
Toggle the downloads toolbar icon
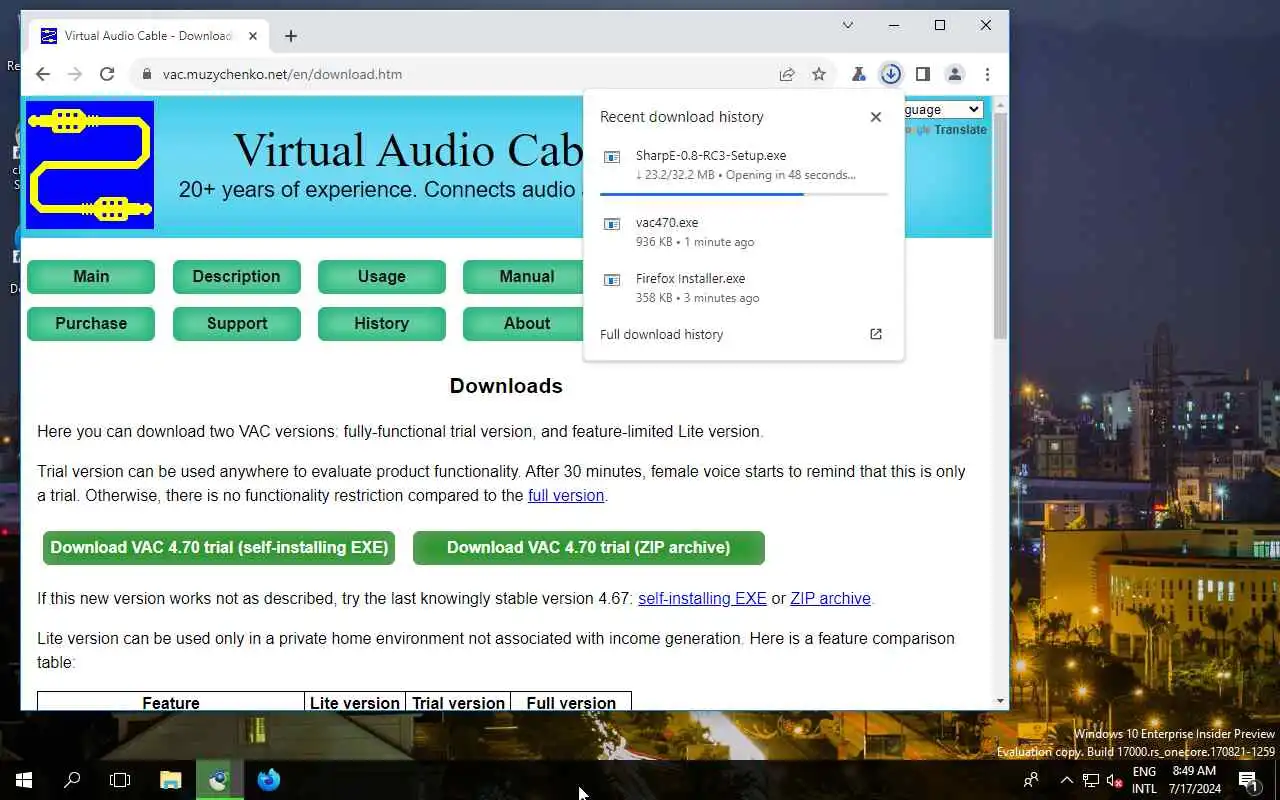(x=890, y=74)
